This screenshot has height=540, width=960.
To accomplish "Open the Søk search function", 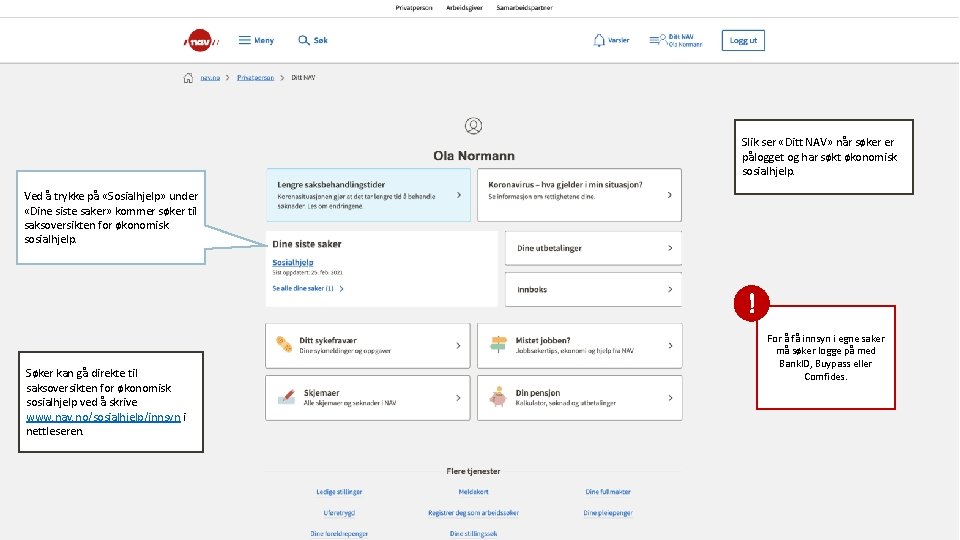I will 313,40.
